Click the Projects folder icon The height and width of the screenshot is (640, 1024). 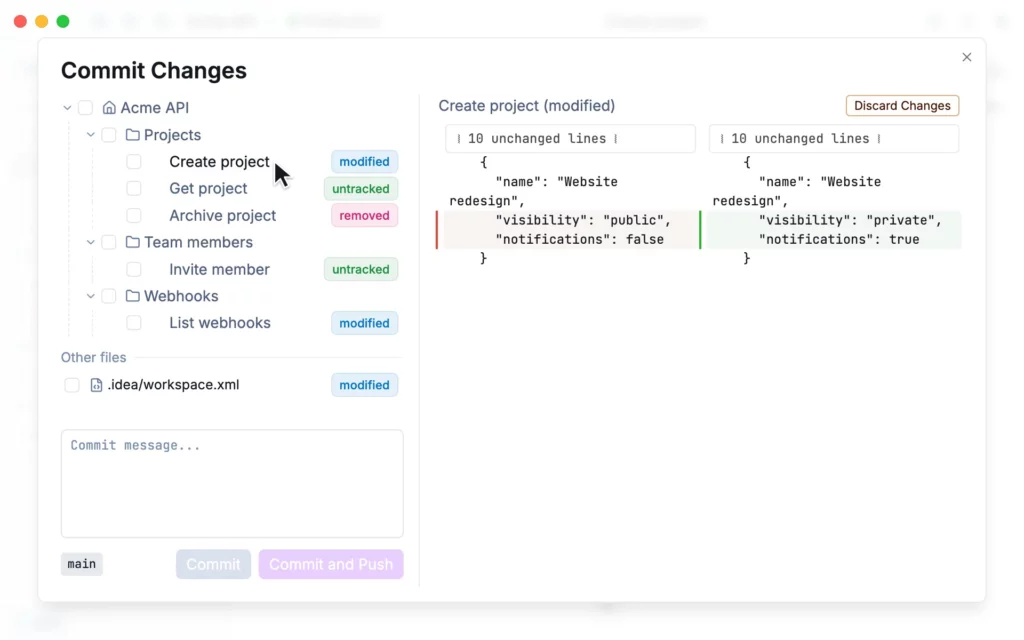133,135
